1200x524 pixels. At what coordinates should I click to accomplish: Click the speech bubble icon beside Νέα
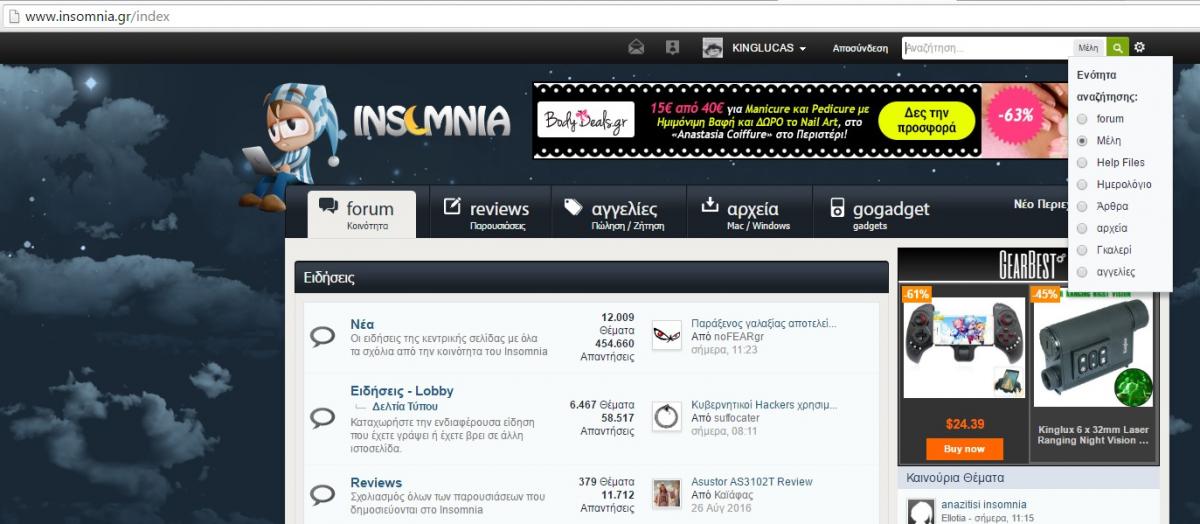(x=322, y=336)
